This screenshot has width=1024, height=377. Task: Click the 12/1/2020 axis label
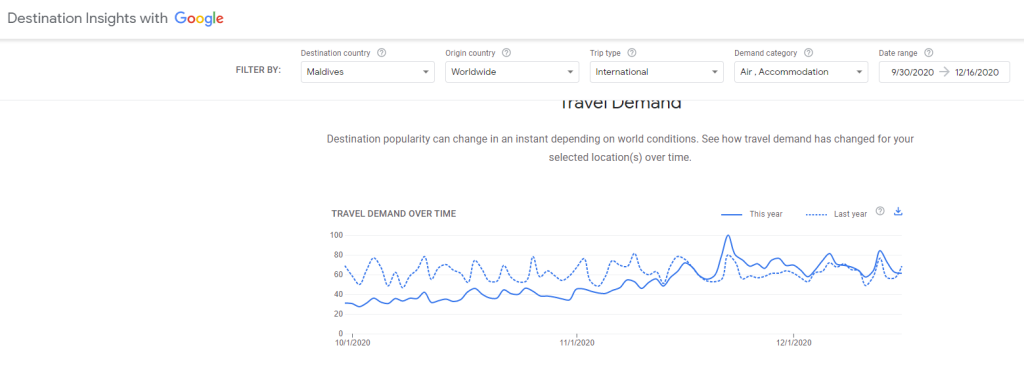793,342
